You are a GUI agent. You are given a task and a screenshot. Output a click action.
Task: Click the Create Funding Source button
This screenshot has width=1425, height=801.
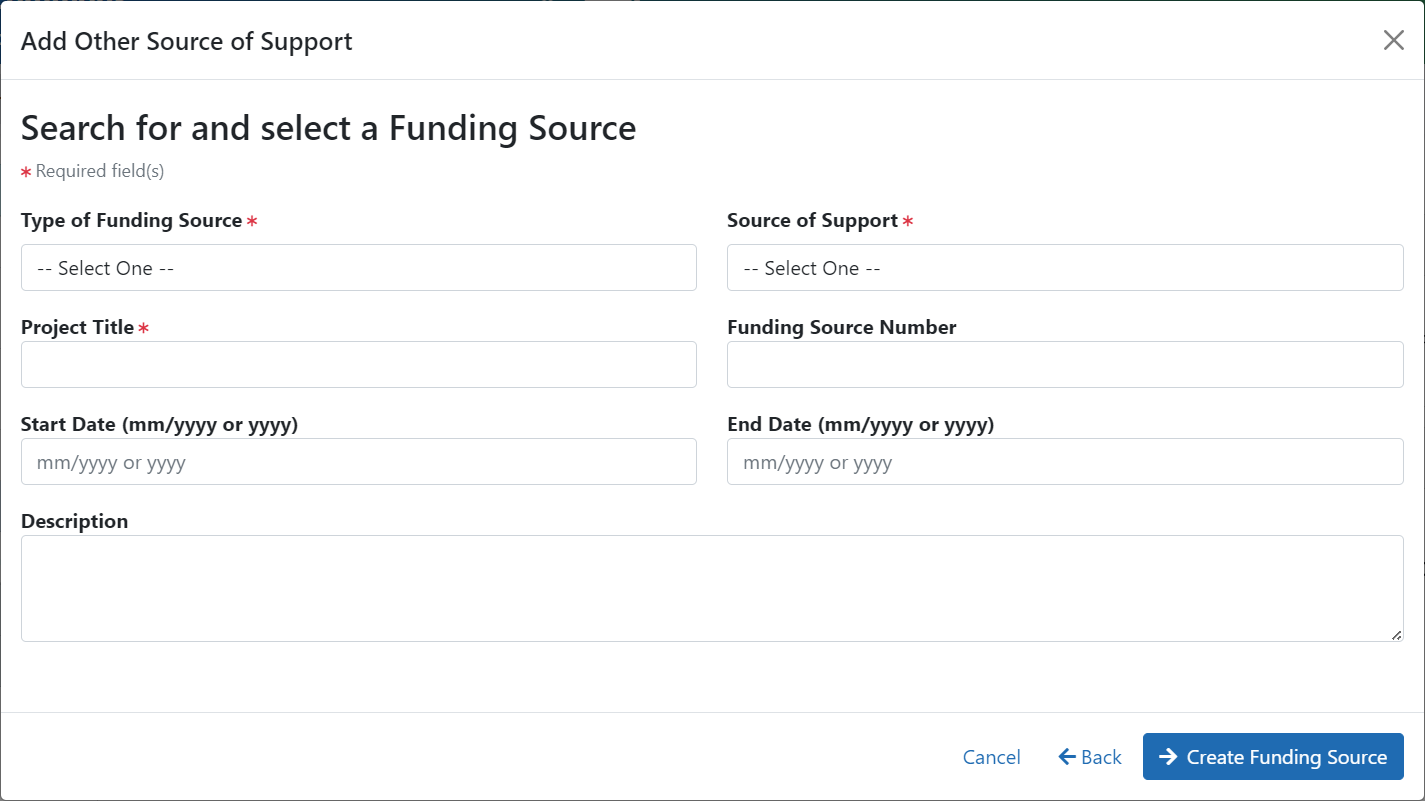click(x=1273, y=757)
